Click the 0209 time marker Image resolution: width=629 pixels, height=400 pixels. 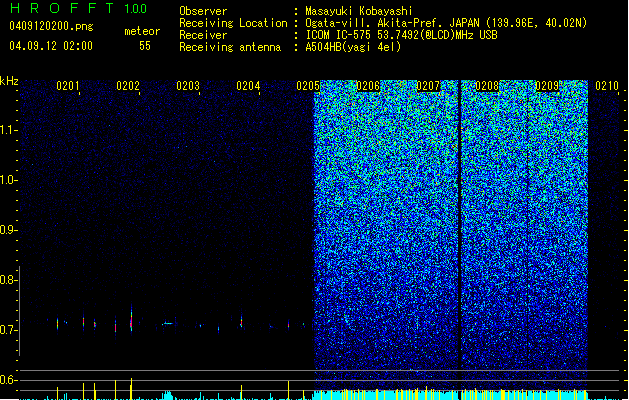click(x=547, y=86)
